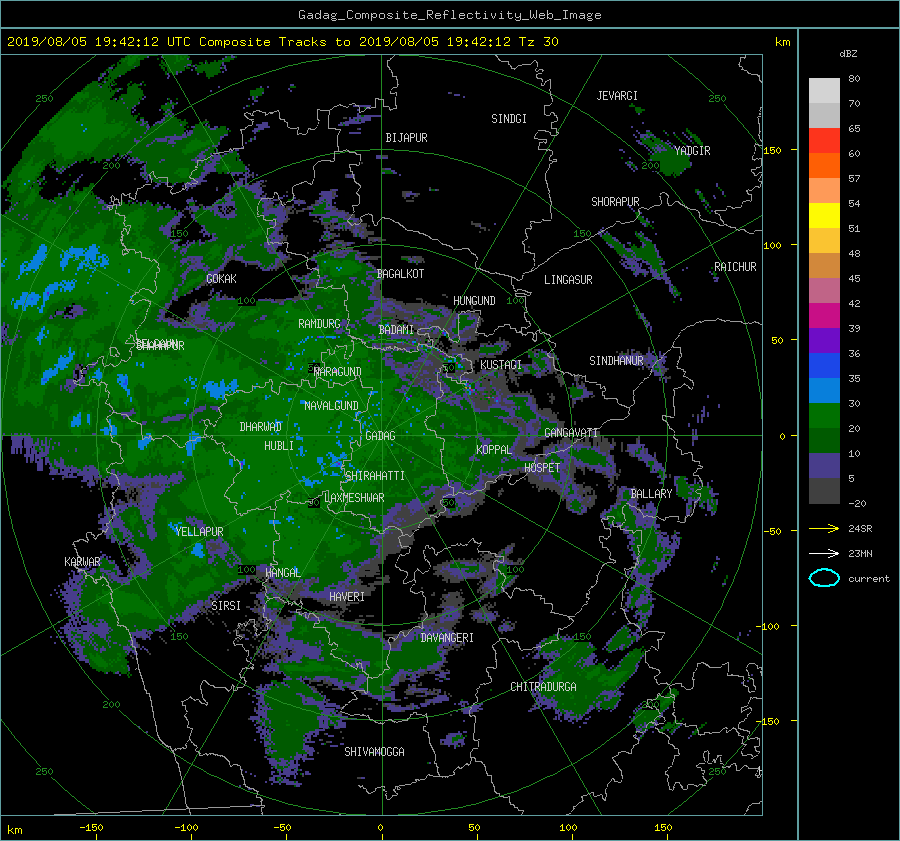Viewport: 900px width, 841px height.
Task: Click the HOSPET city label
Action: pyautogui.click(x=542, y=468)
